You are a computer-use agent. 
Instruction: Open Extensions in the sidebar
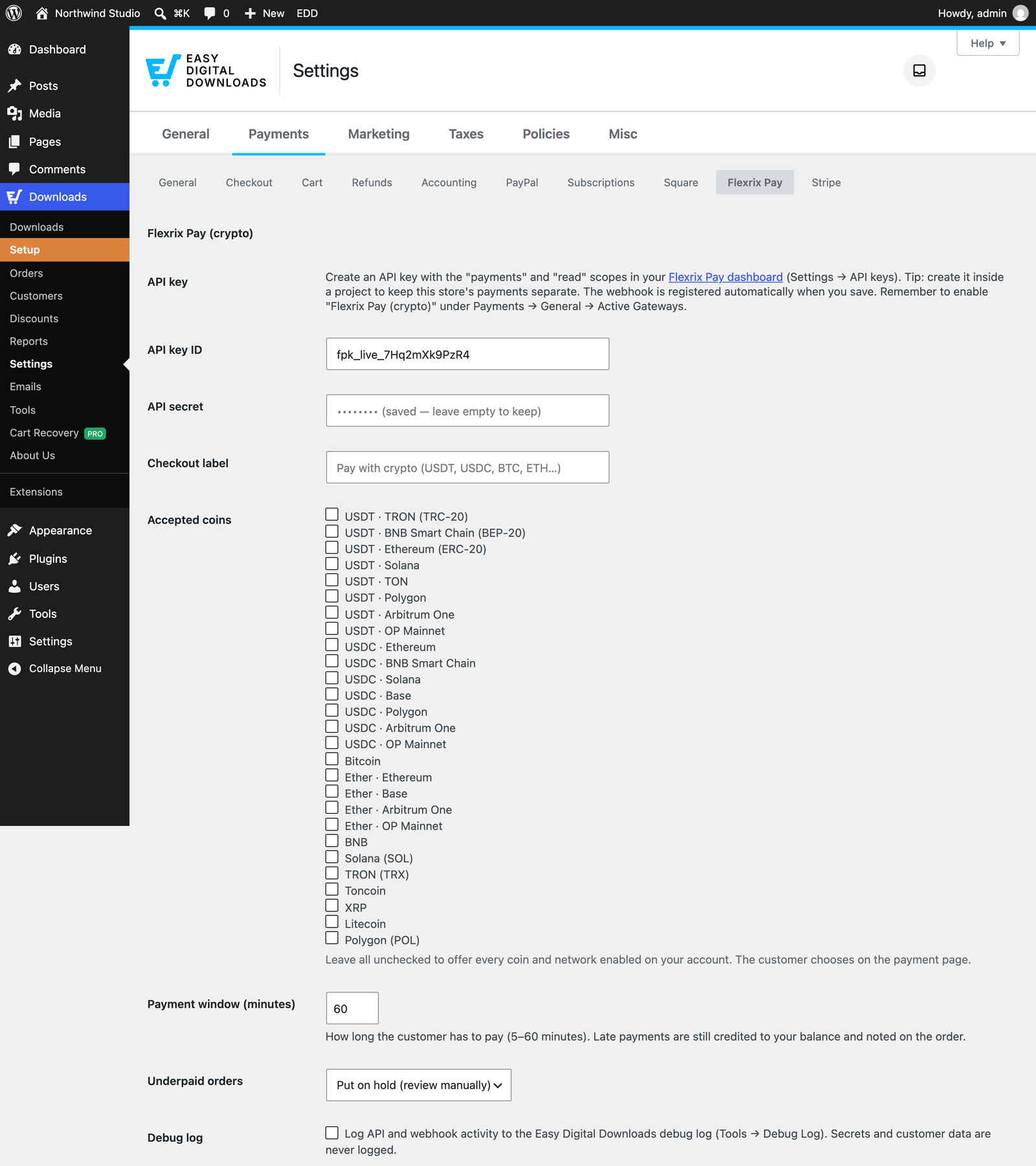[x=36, y=492]
